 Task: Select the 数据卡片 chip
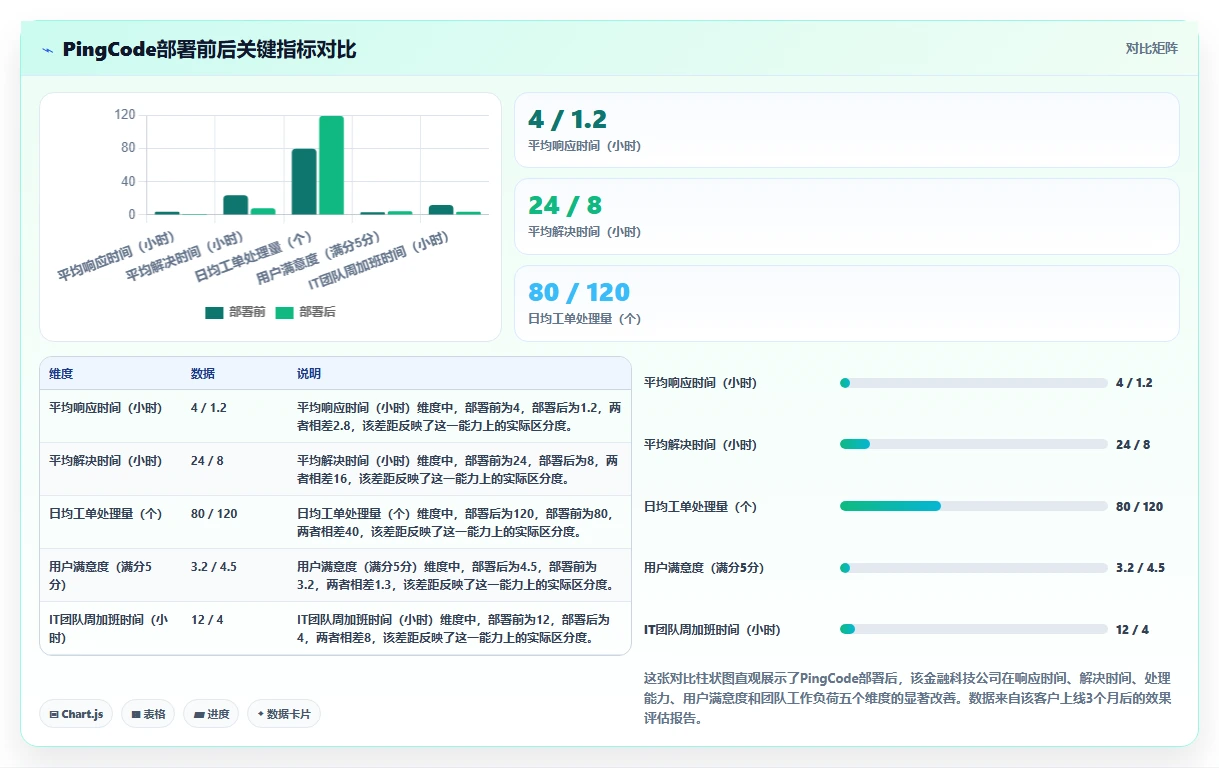point(284,714)
